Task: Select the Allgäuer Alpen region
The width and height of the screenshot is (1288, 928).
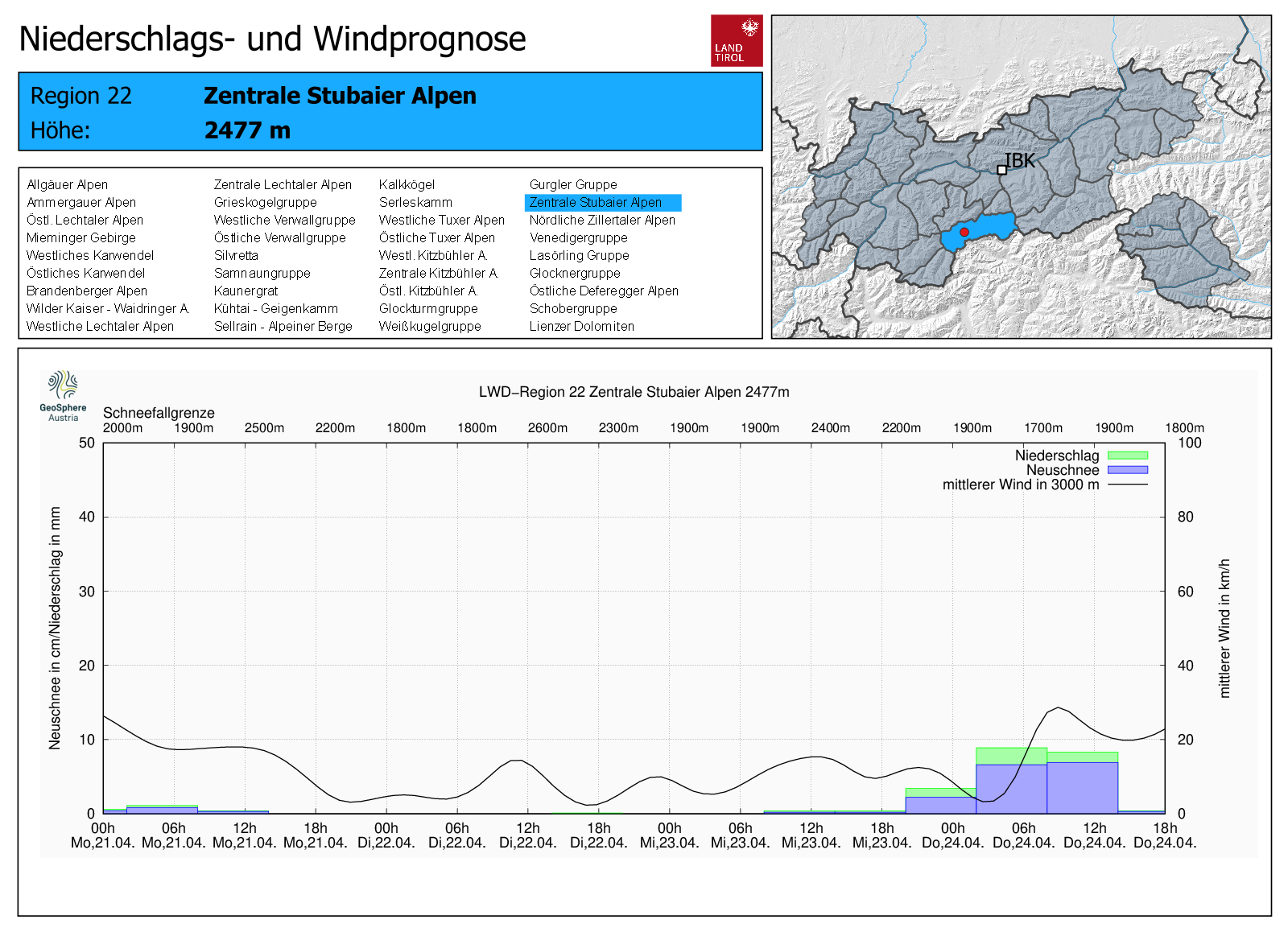Action: (67, 185)
